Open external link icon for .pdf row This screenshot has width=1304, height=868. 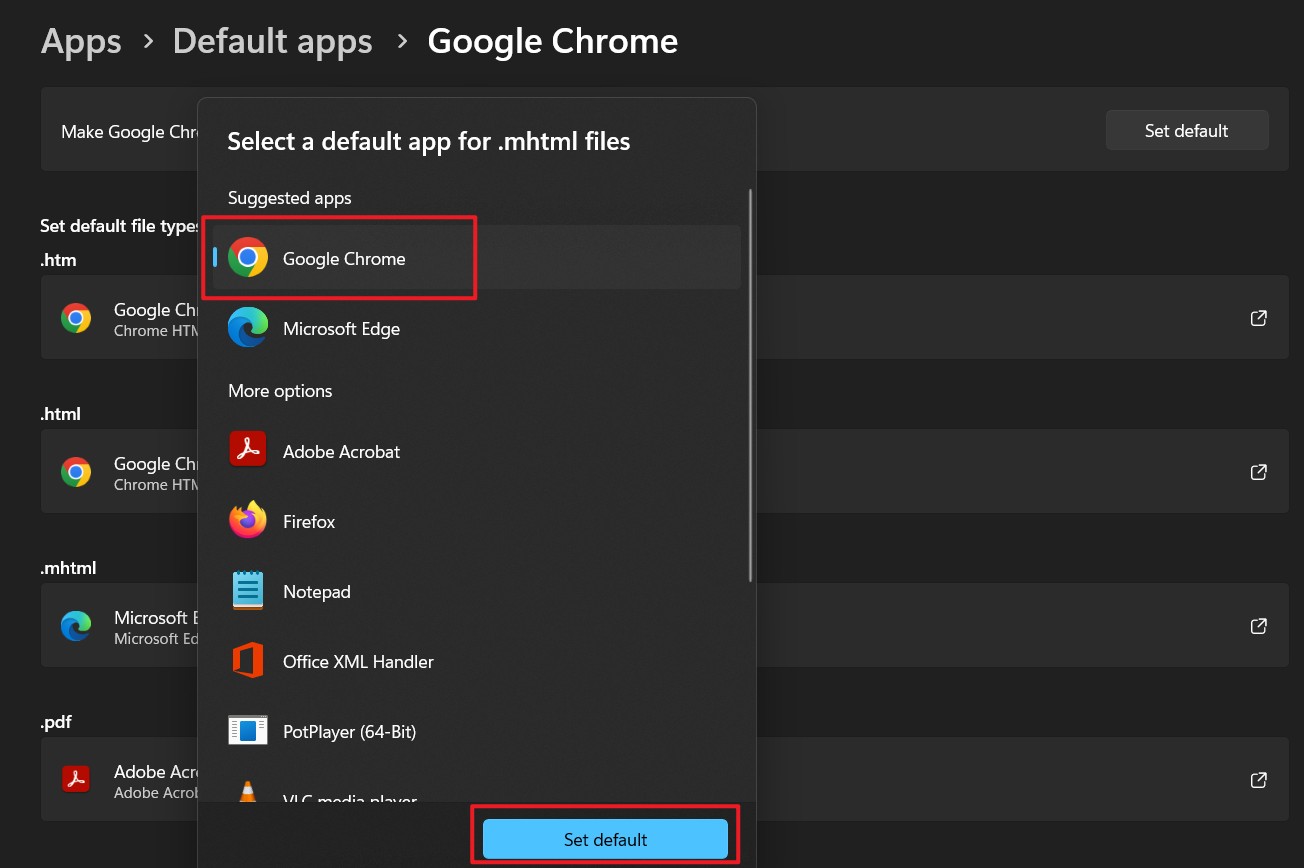click(1259, 779)
